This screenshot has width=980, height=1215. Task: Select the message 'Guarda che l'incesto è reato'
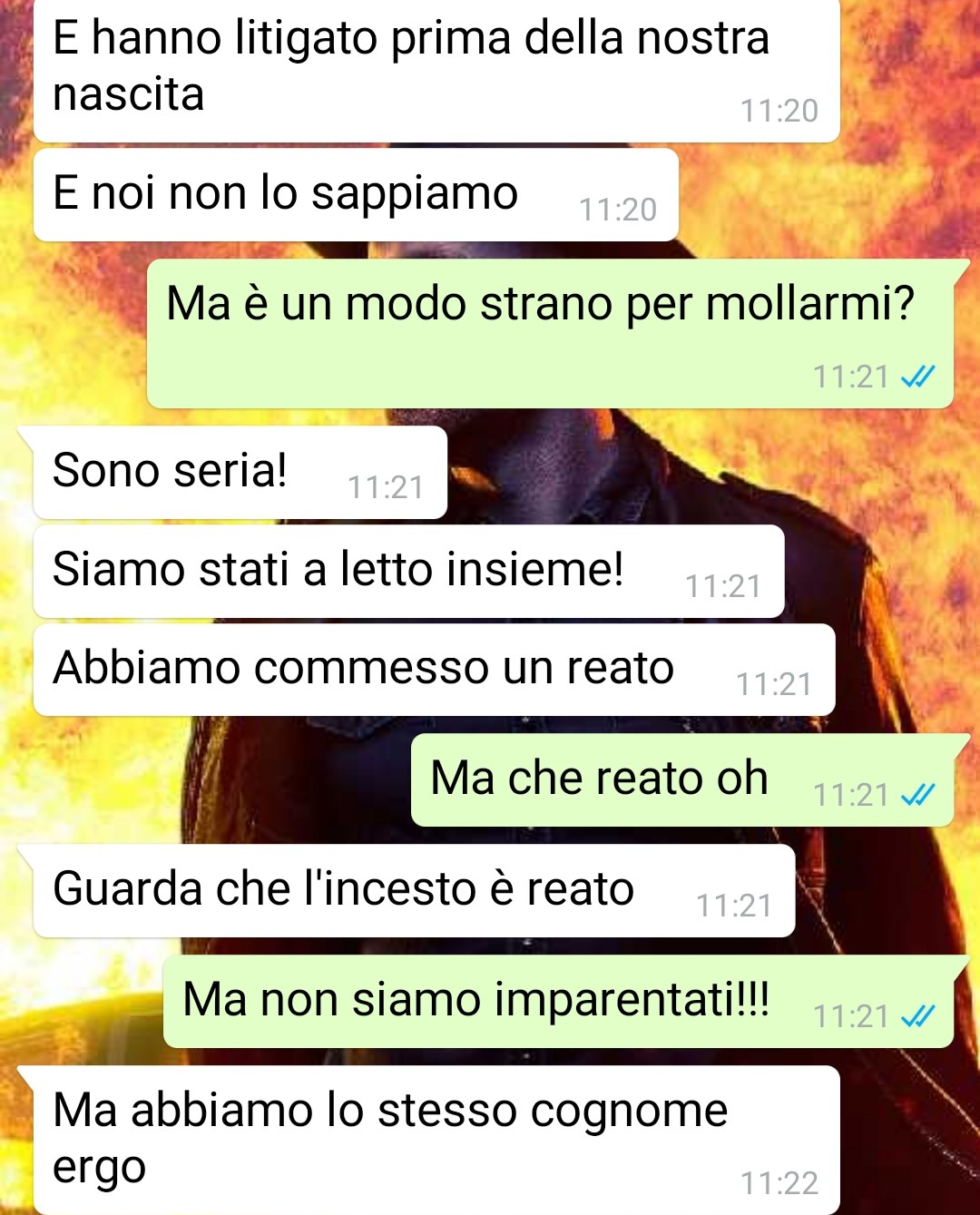pyautogui.click(x=414, y=891)
